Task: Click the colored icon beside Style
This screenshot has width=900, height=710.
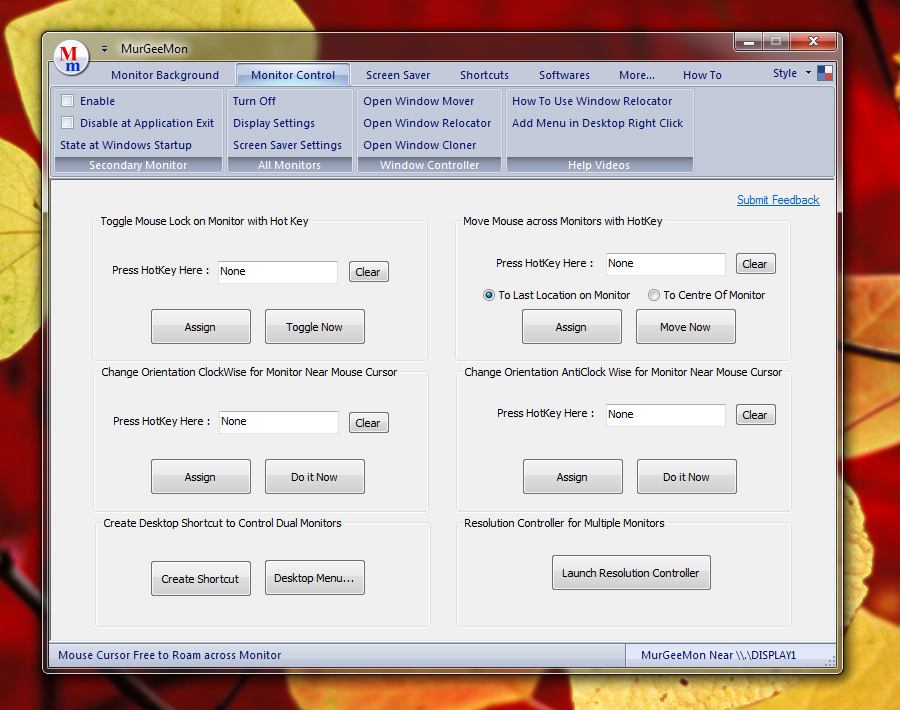Action: (825, 73)
